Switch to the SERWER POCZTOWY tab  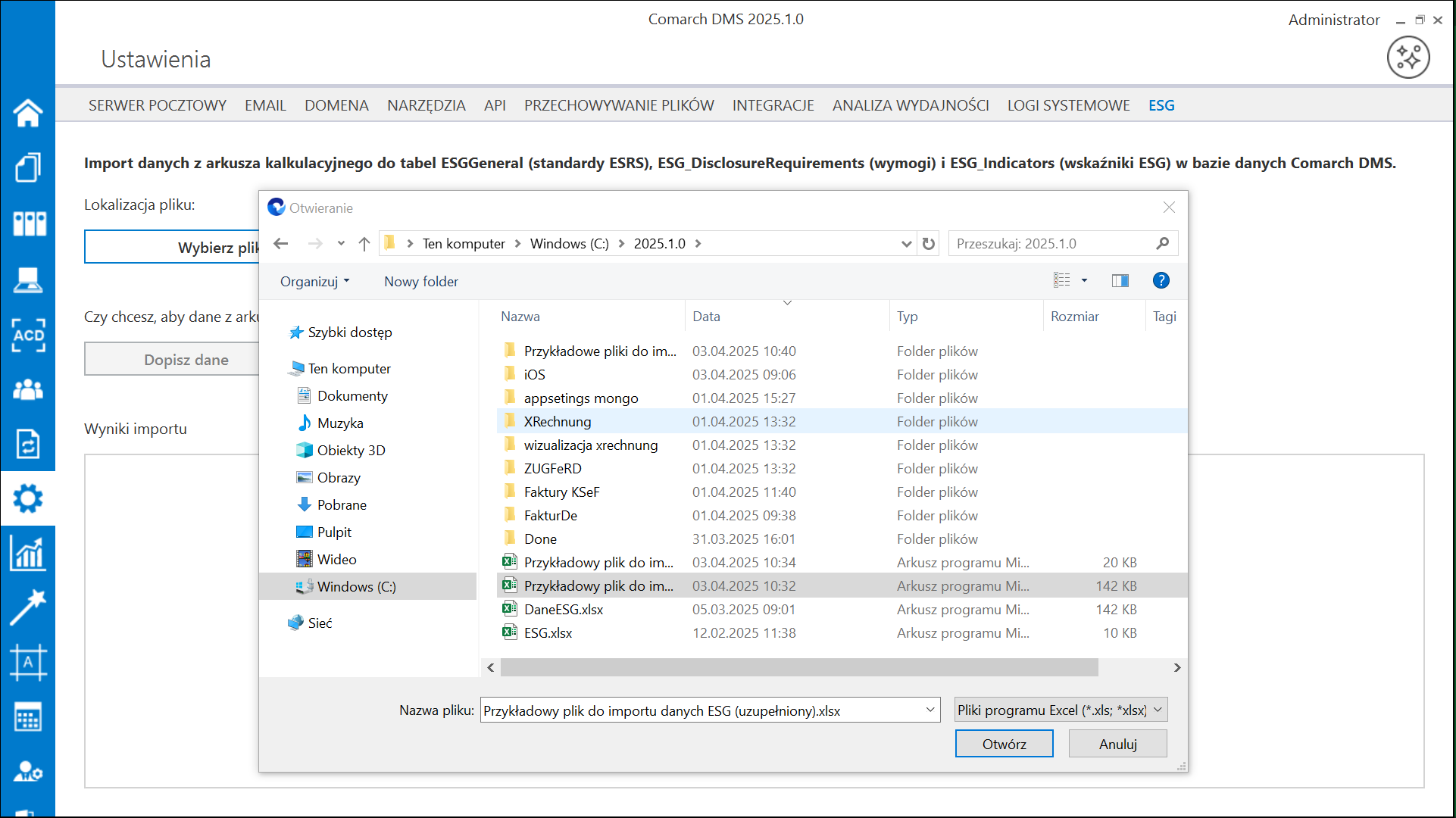pos(158,105)
